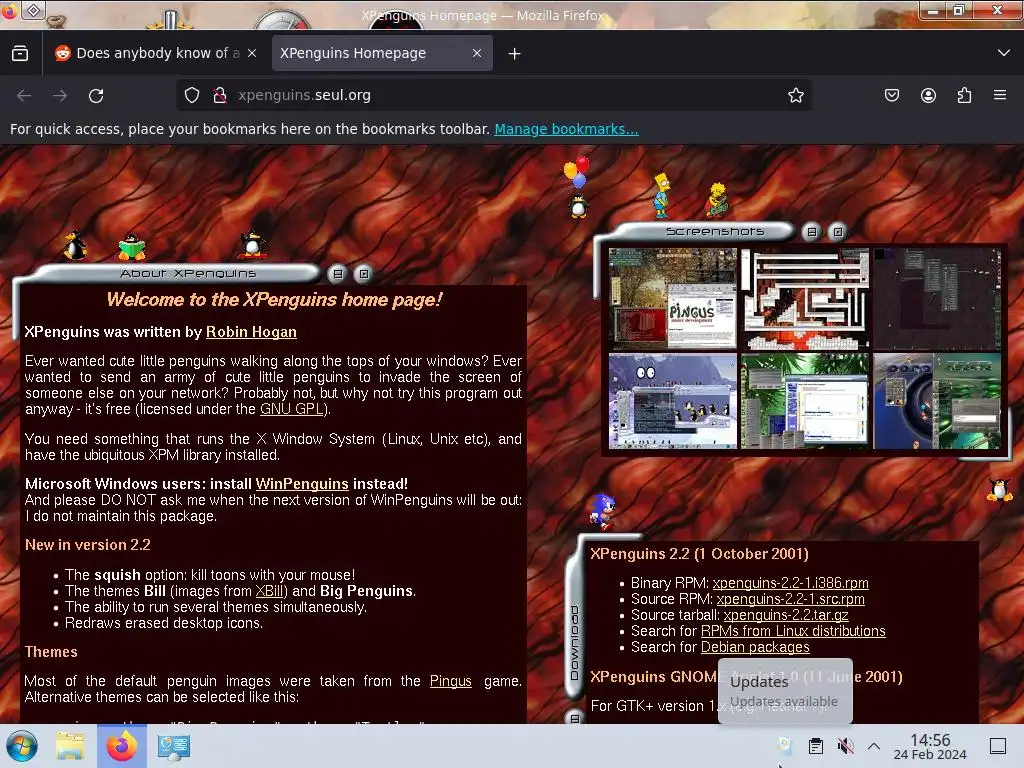Screen dimensions: 1024x768
Task: Open the Debian packages link
Action: [755, 647]
